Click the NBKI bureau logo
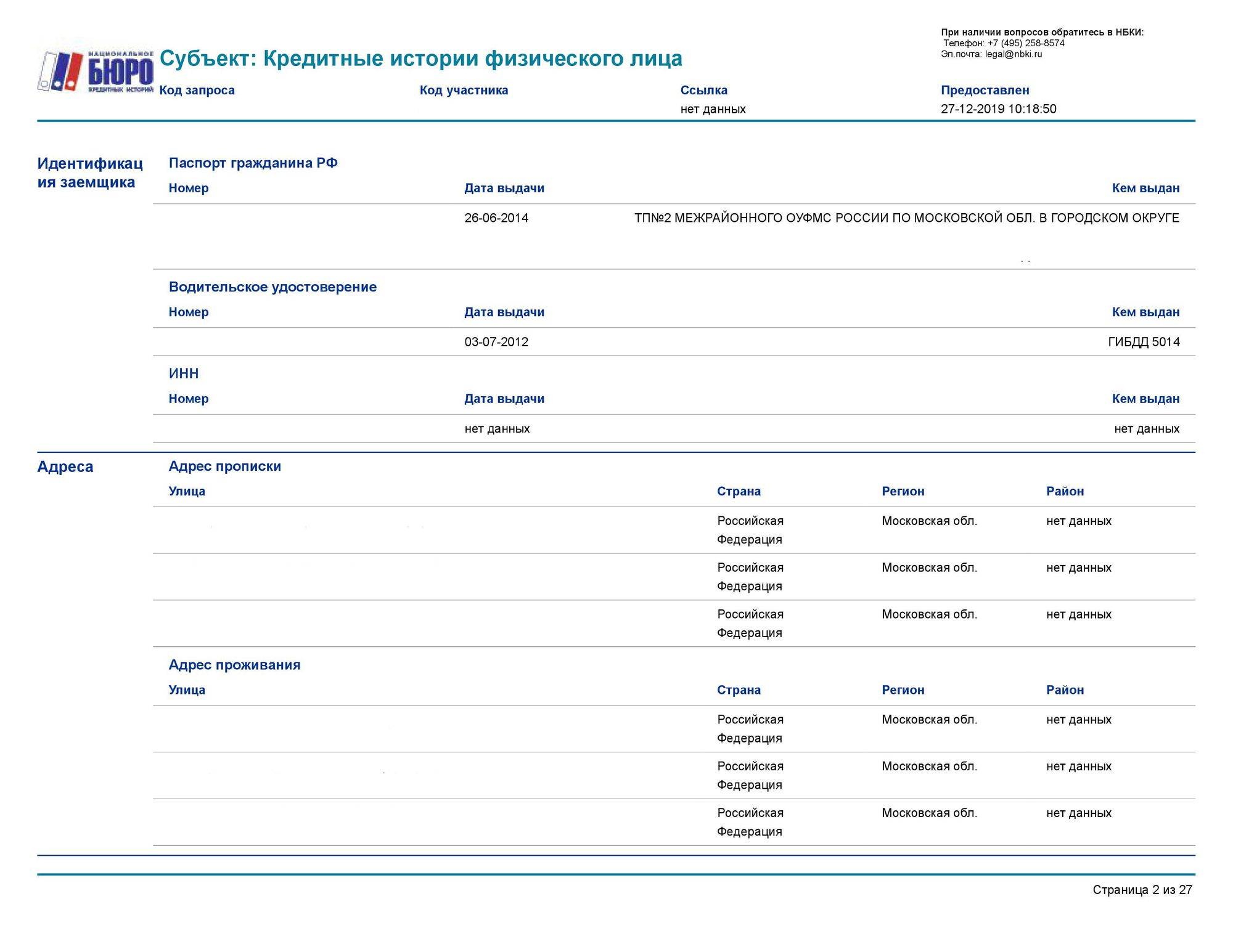This screenshot has height=952, width=1233. click(96, 72)
